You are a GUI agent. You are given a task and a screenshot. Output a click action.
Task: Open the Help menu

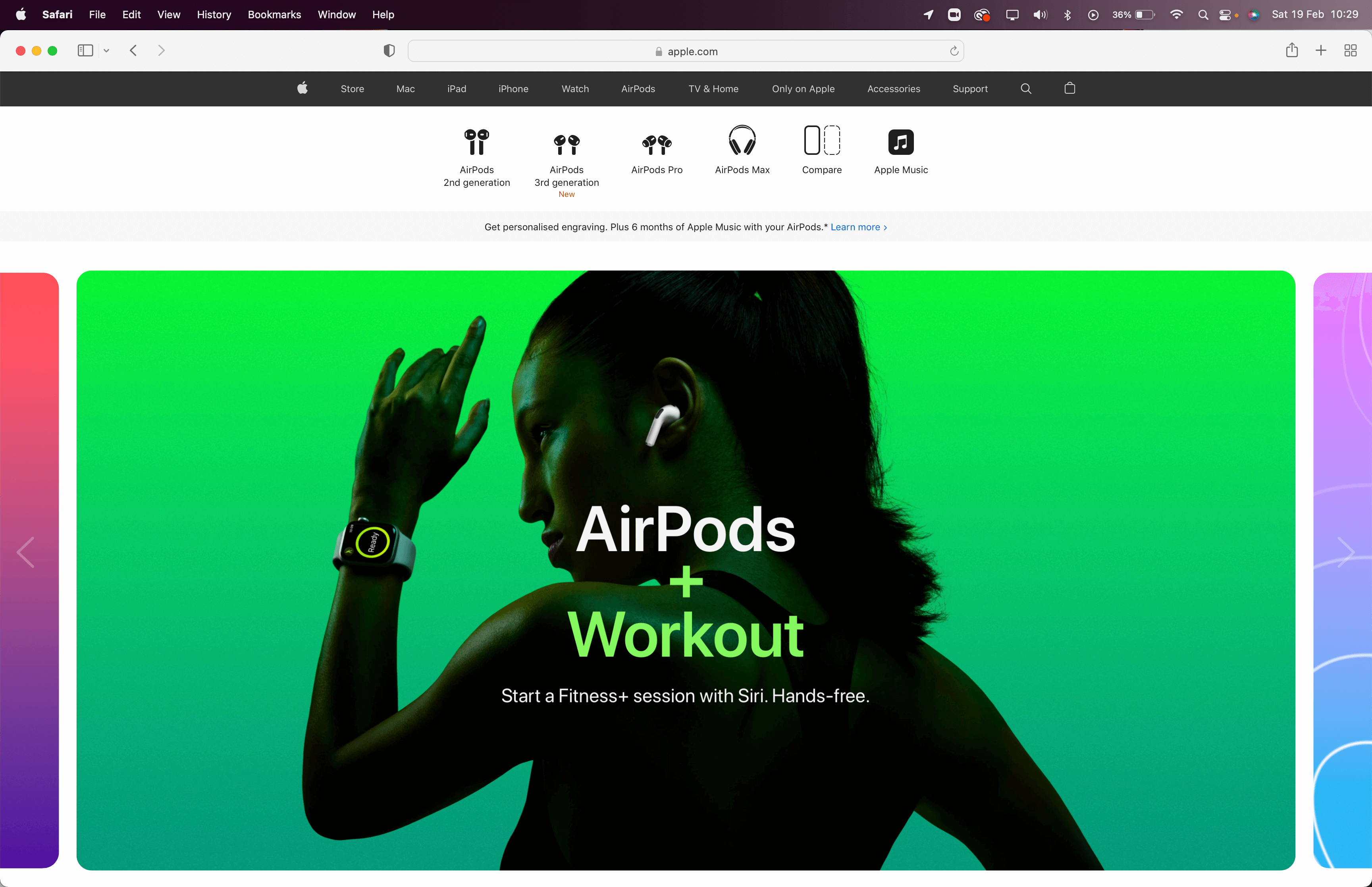tap(383, 14)
